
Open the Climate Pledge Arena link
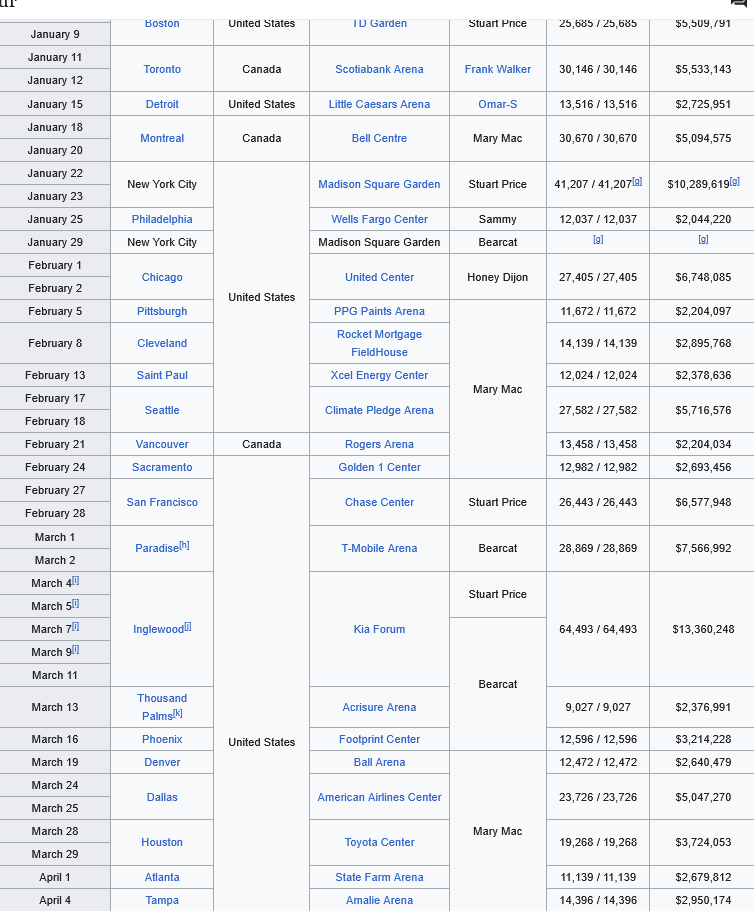pos(379,410)
